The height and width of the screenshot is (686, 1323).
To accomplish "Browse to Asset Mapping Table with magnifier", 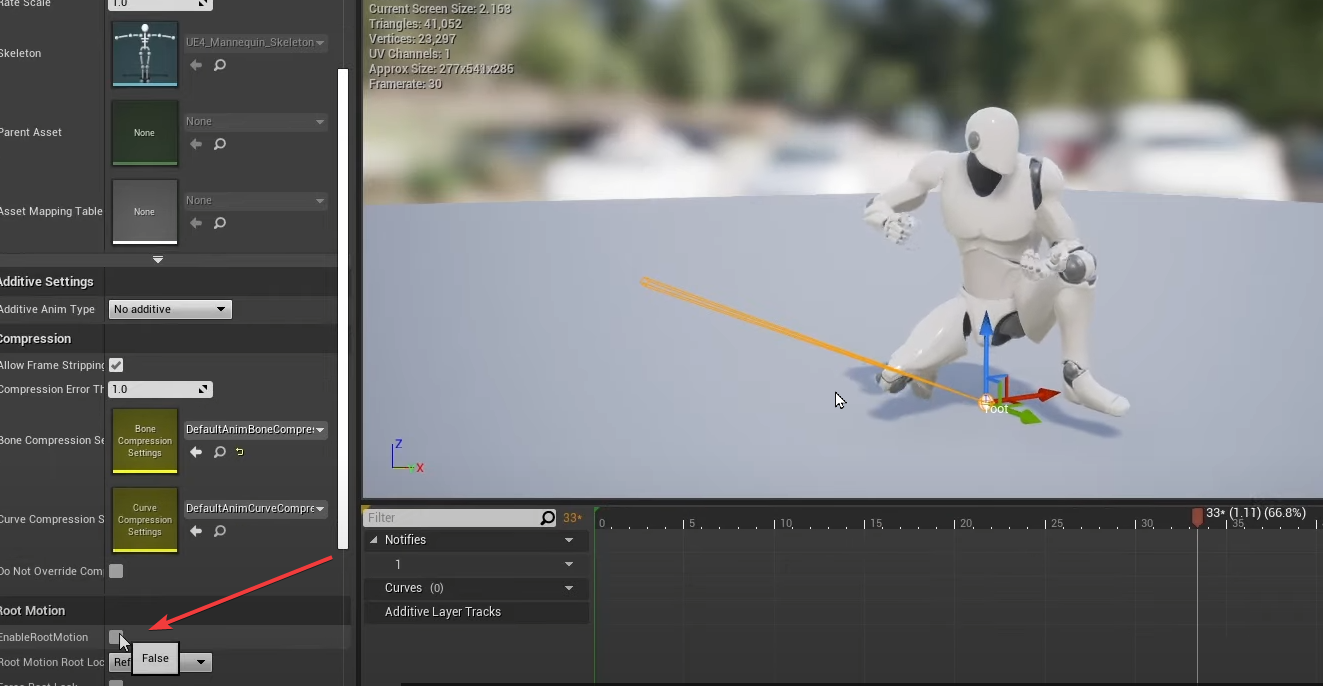I will click(220, 223).
